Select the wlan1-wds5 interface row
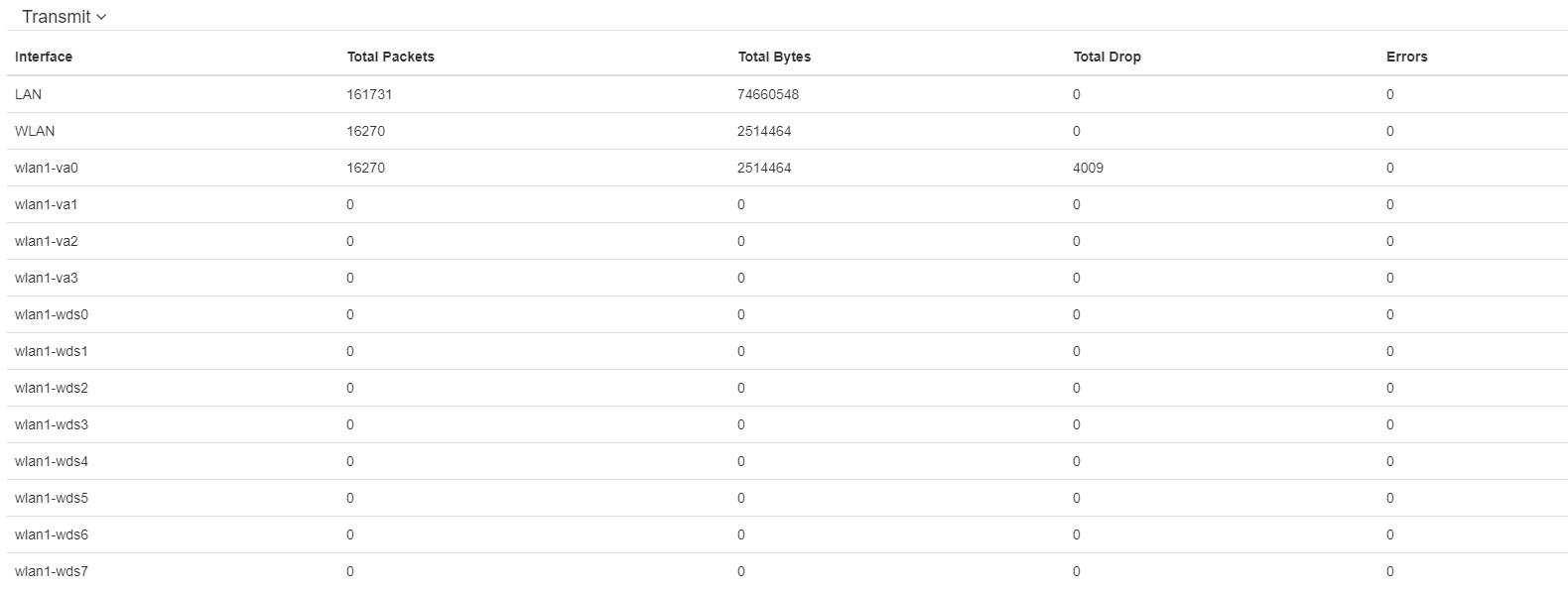This screenshot has height=592, width=1568. pos(52,498)
